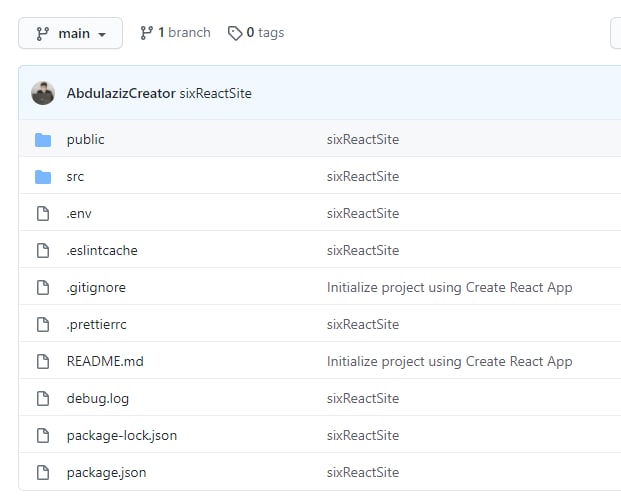Click the .eslintcache file icon
The image size is (621, 498).
pos(43,251)
